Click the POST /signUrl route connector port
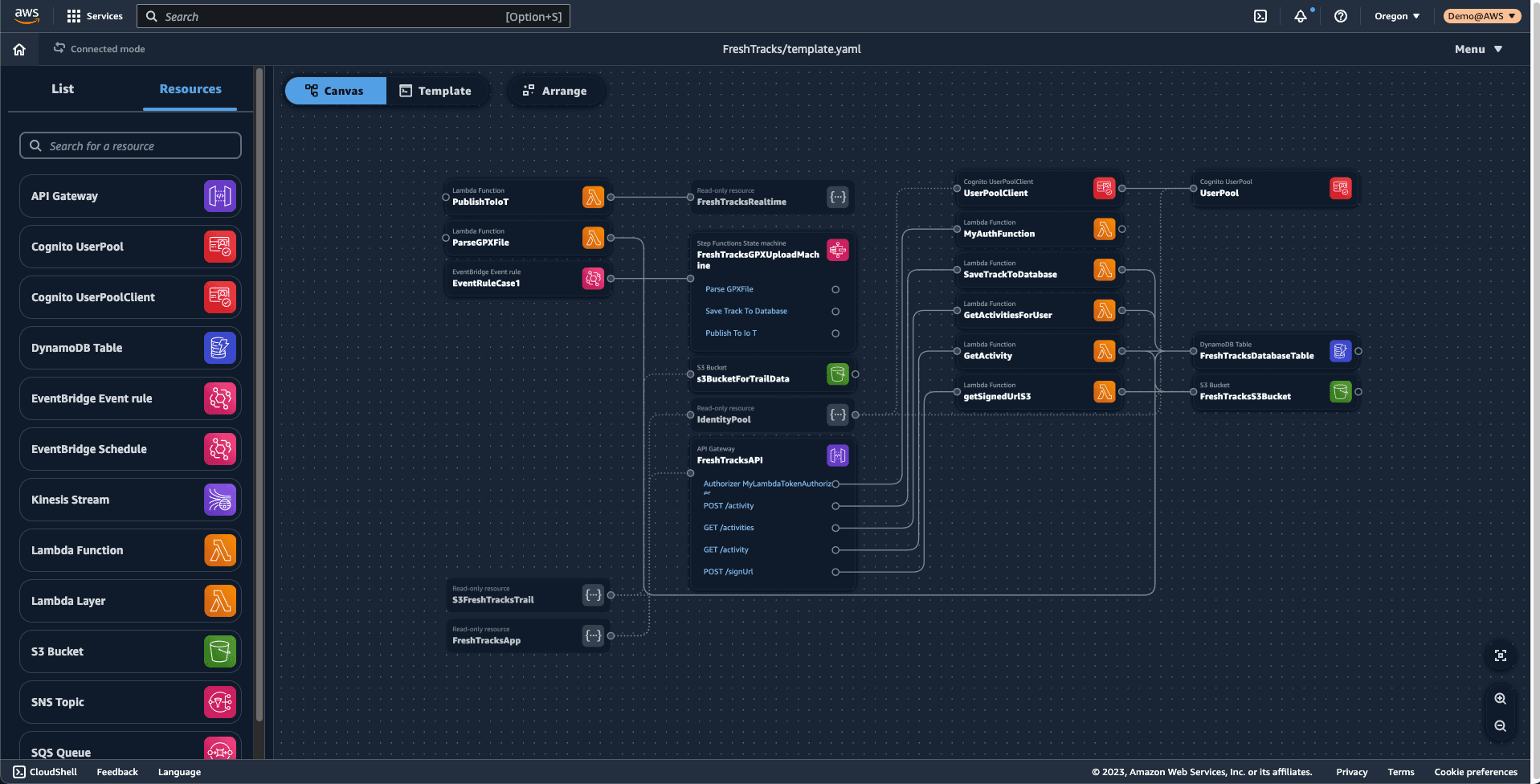Image resolution: width=1540 pixels, height=784 pixels. 835,572
